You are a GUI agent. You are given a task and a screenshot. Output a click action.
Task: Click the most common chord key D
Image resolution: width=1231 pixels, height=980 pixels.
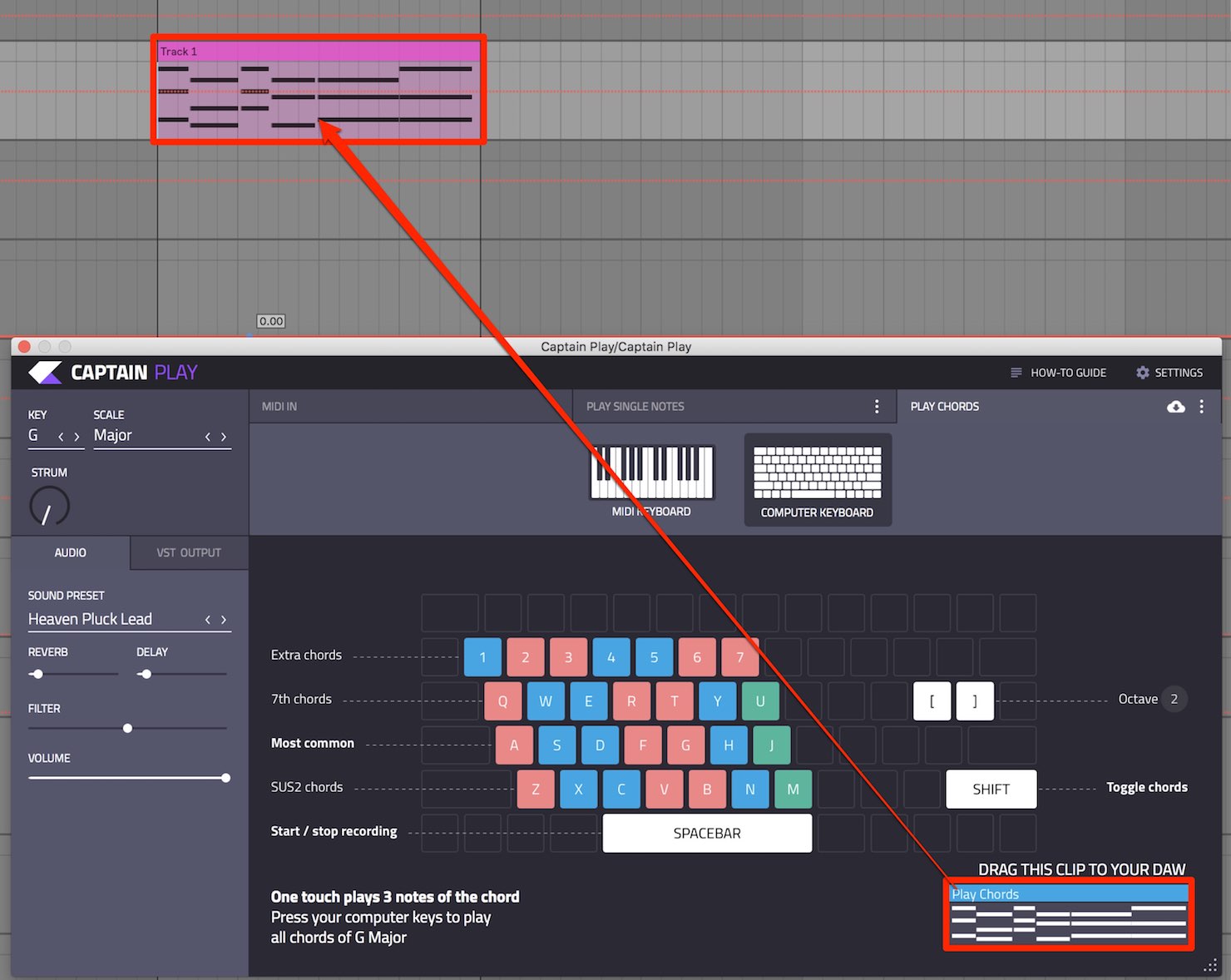click(600, 745)
